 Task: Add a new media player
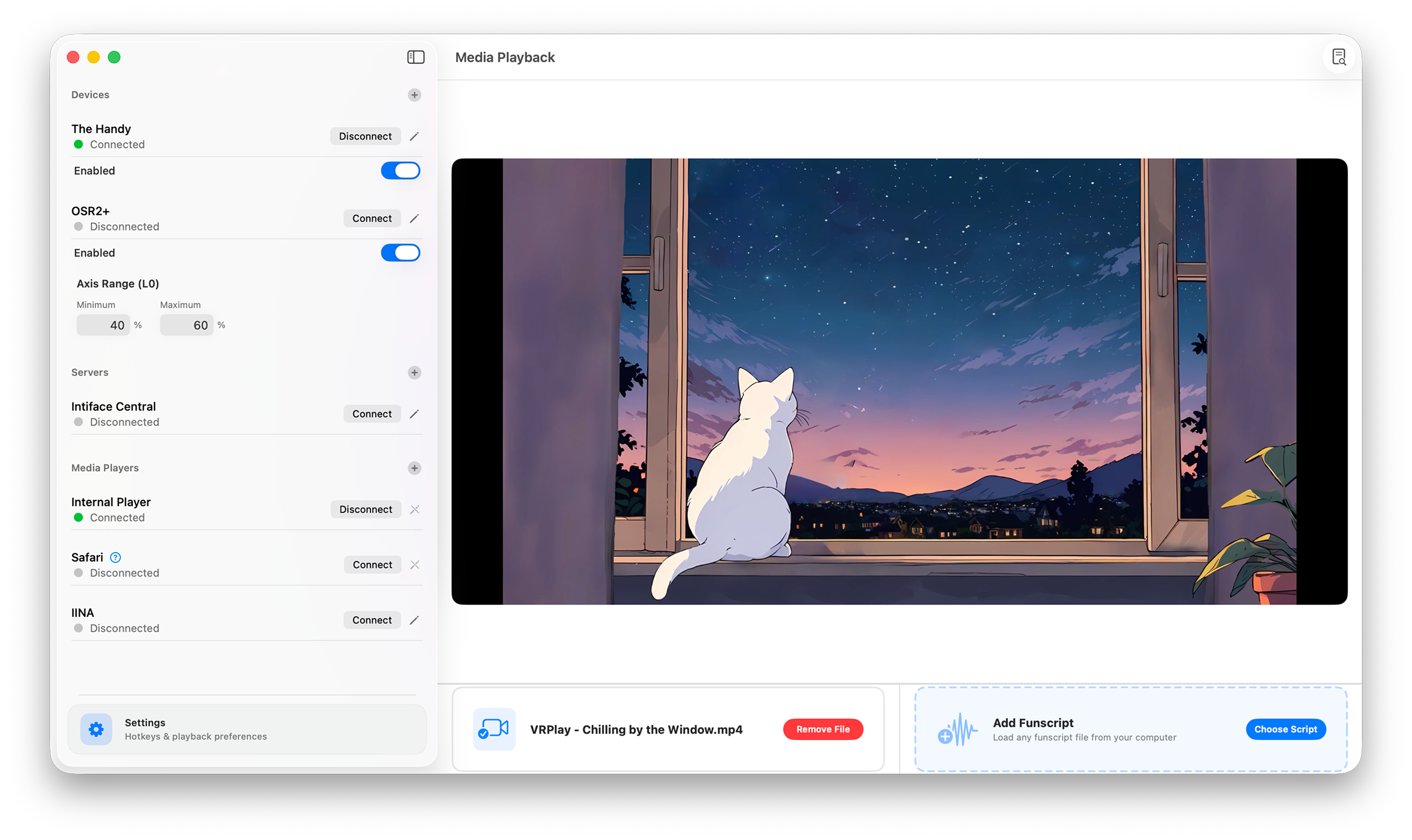(415, 468)
